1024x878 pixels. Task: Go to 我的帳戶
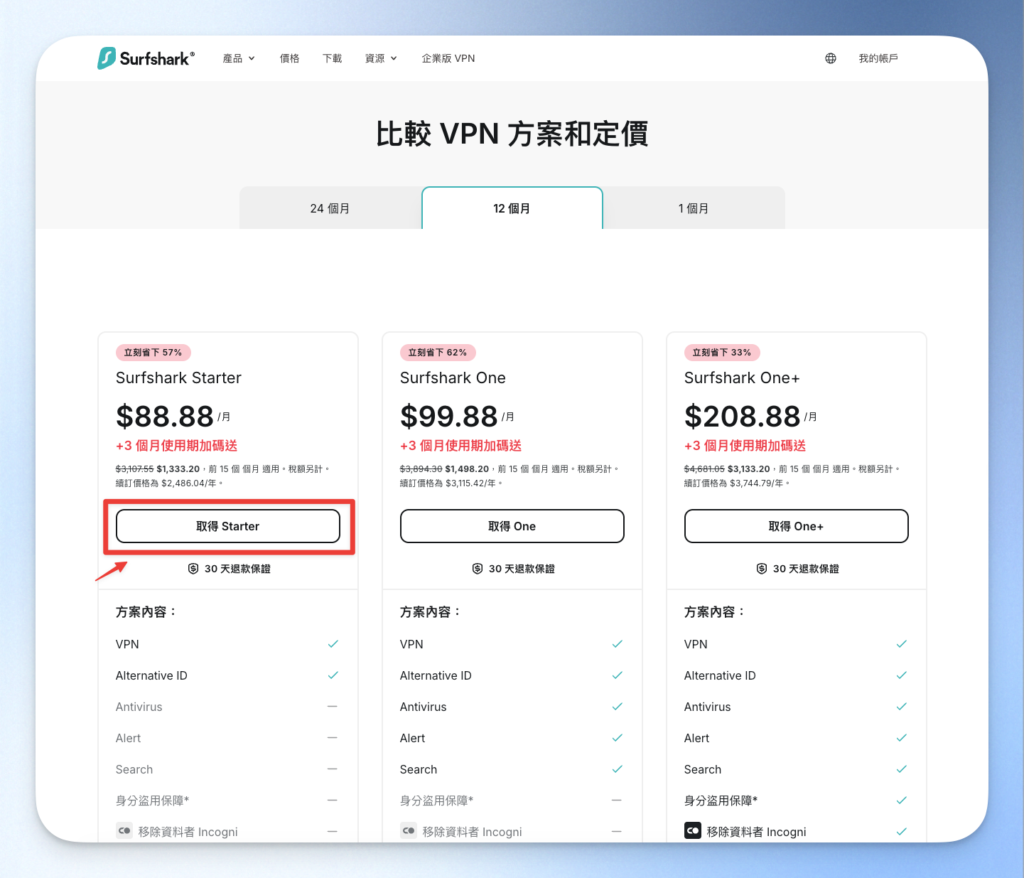coord(878,58)
